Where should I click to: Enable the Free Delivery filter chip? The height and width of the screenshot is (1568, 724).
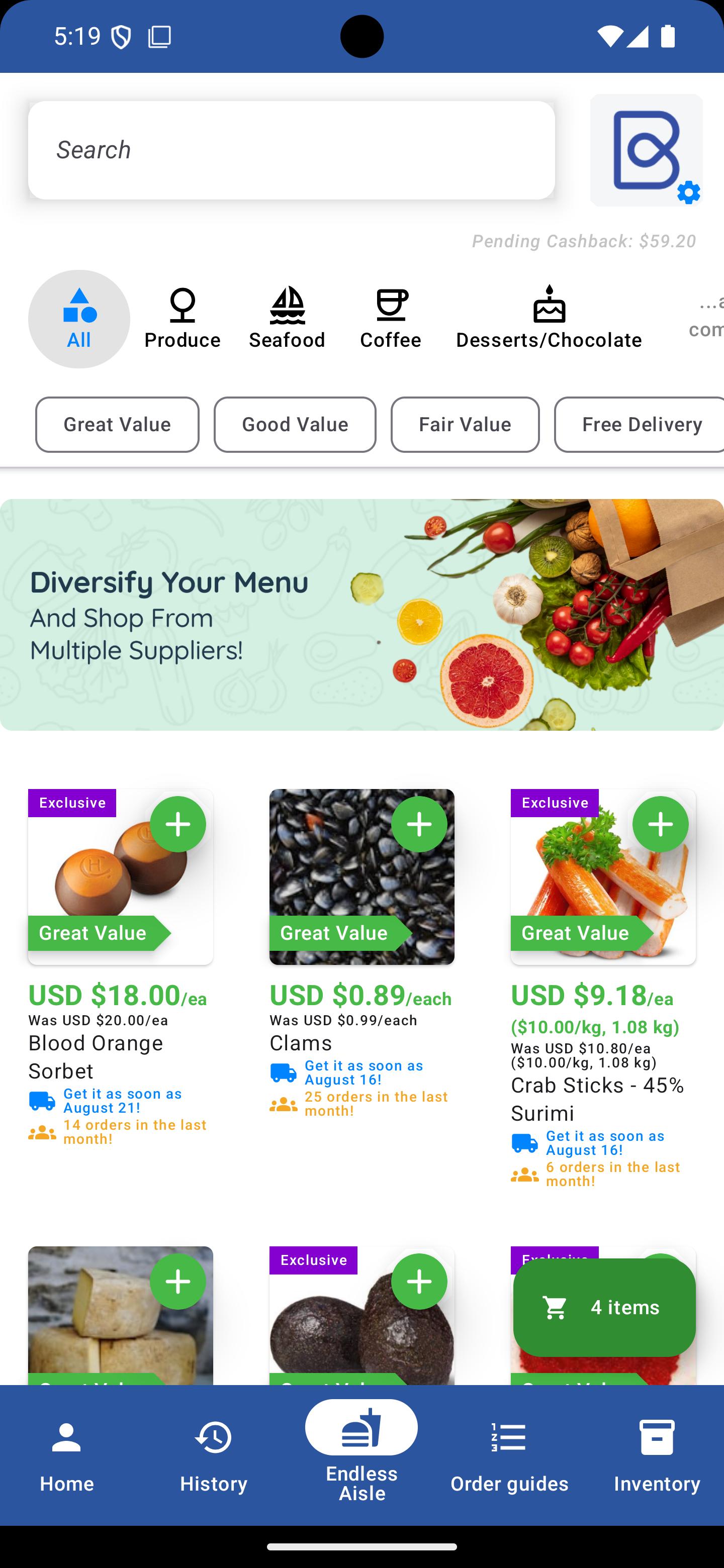click(x=640, y=424)
